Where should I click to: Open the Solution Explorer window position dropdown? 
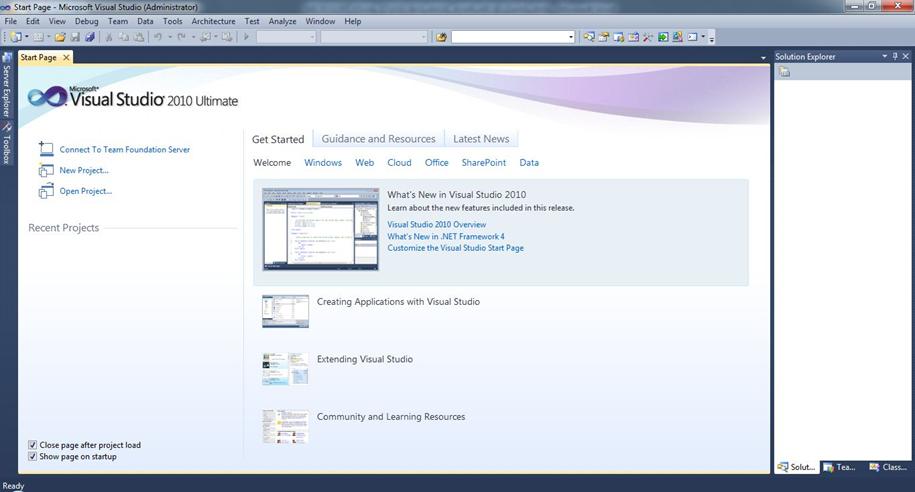[x=885, y=57]
